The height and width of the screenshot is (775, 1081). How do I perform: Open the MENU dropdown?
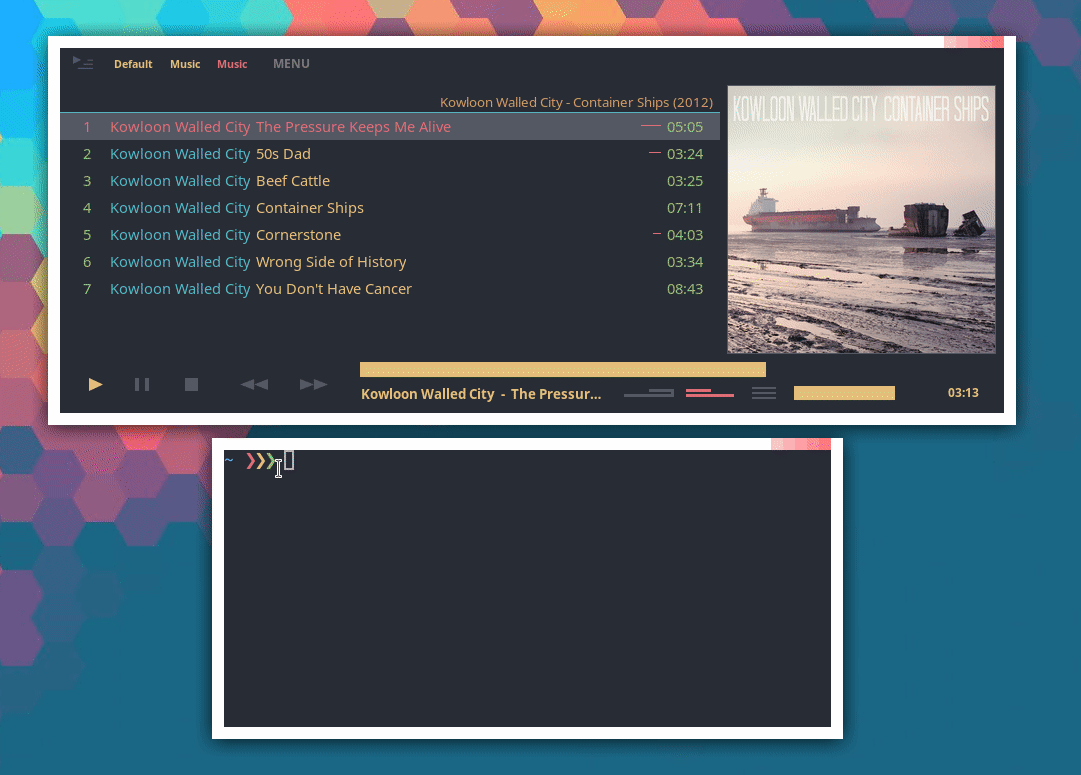click(291, 63)
